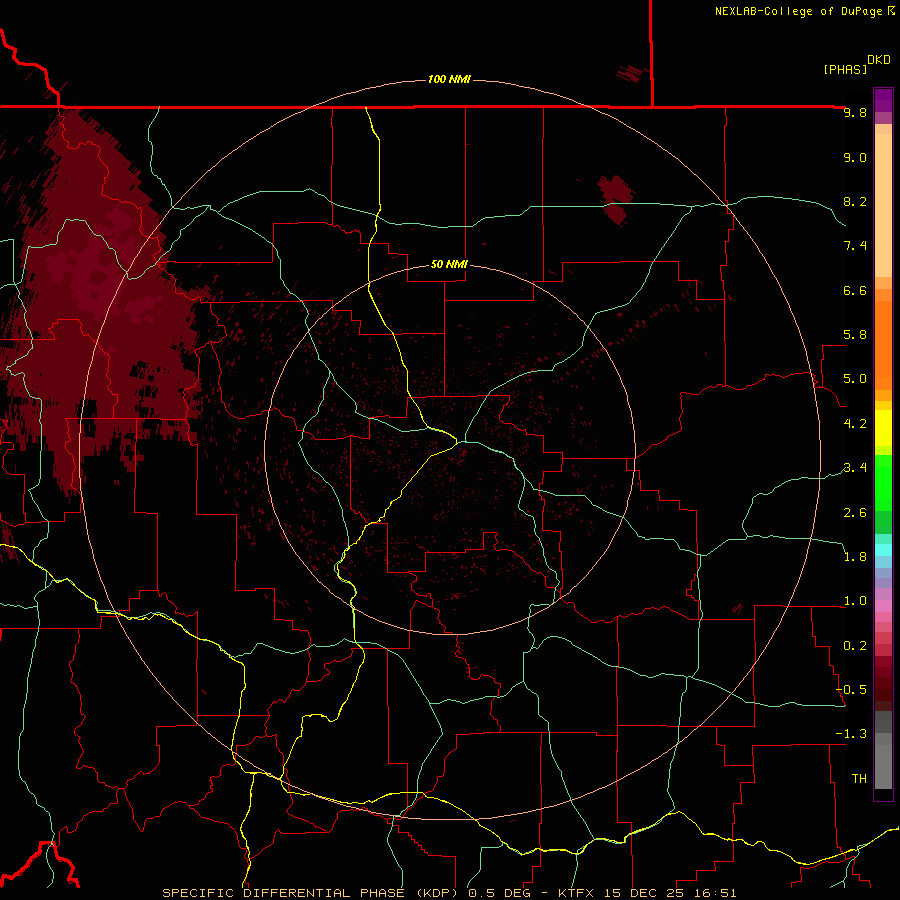
Task: Click the 5.0 scale value
Action: 855,379
